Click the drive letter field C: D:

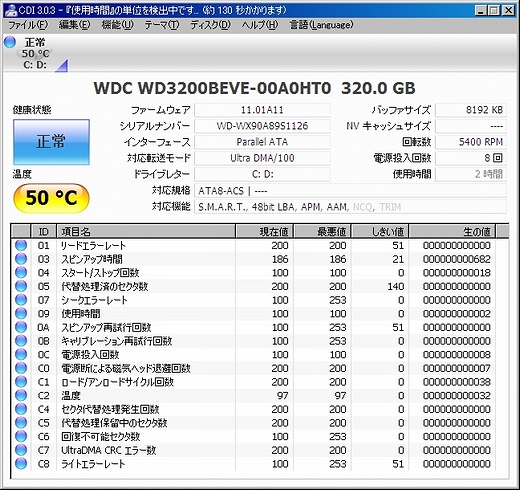click(262, 174)
